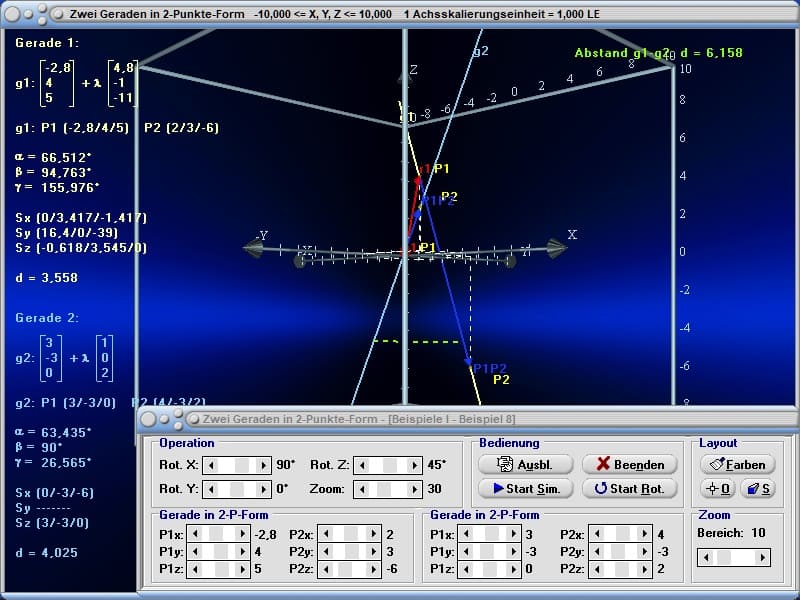Click the X axis label in plot
Image resolution: width=800 pixels, height=600 pixels.
[572, 234]
